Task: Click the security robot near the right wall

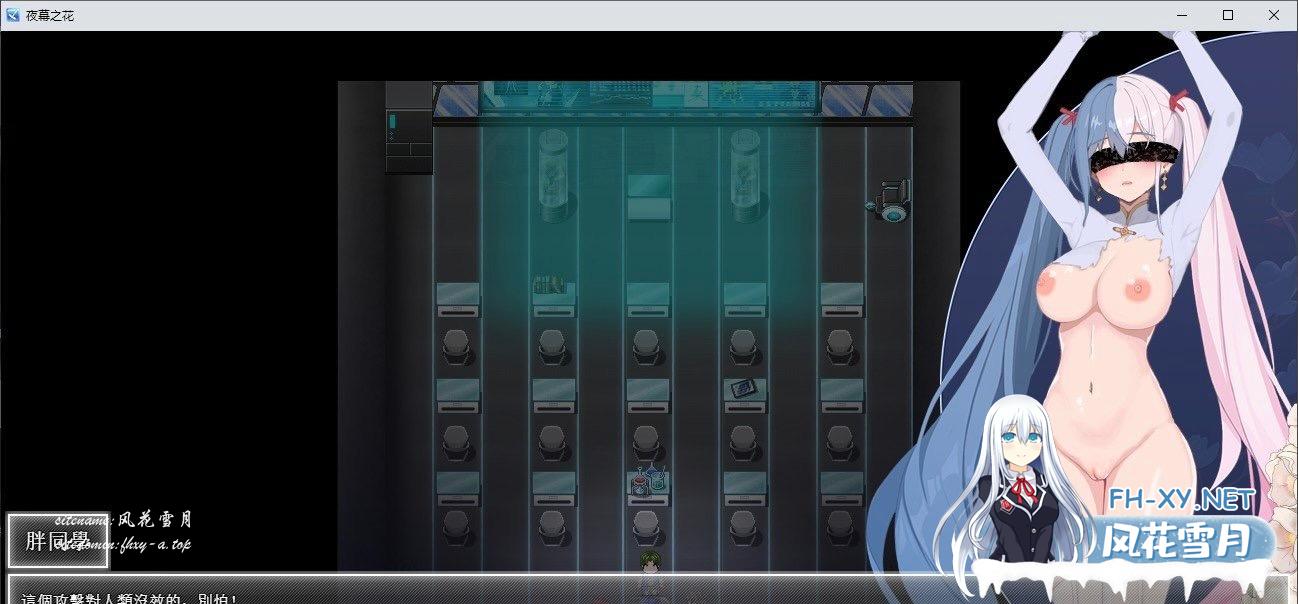Action: pos(890,200)
